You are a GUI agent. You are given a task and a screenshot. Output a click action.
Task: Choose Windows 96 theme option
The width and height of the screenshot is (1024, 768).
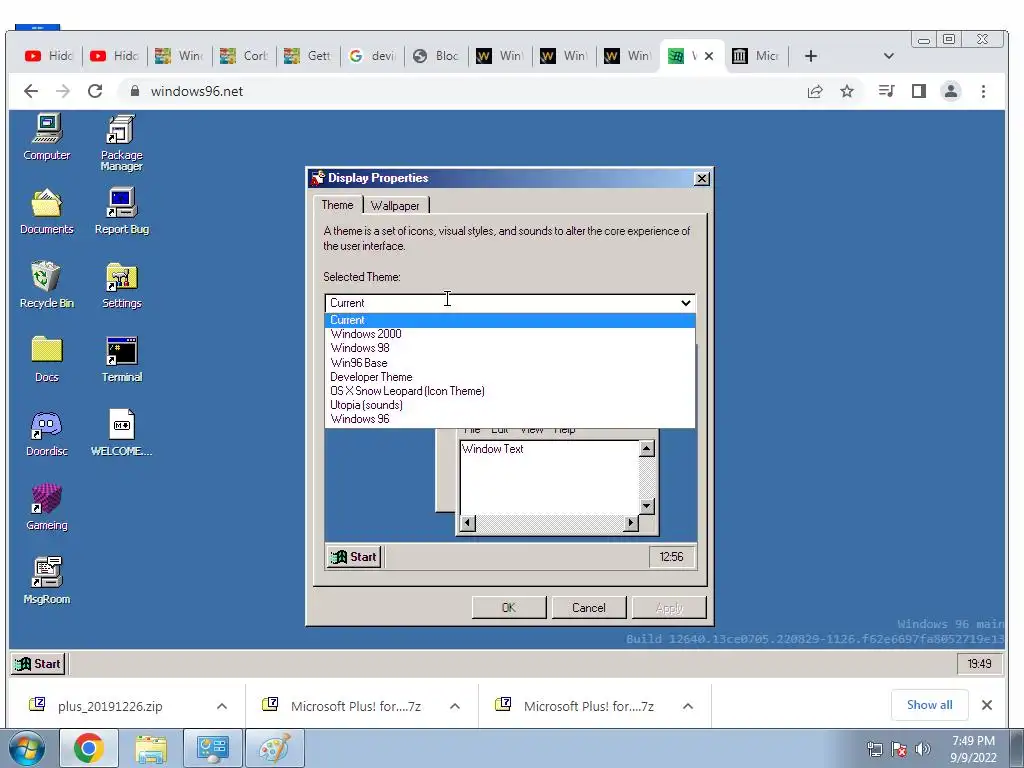point(510,419)
